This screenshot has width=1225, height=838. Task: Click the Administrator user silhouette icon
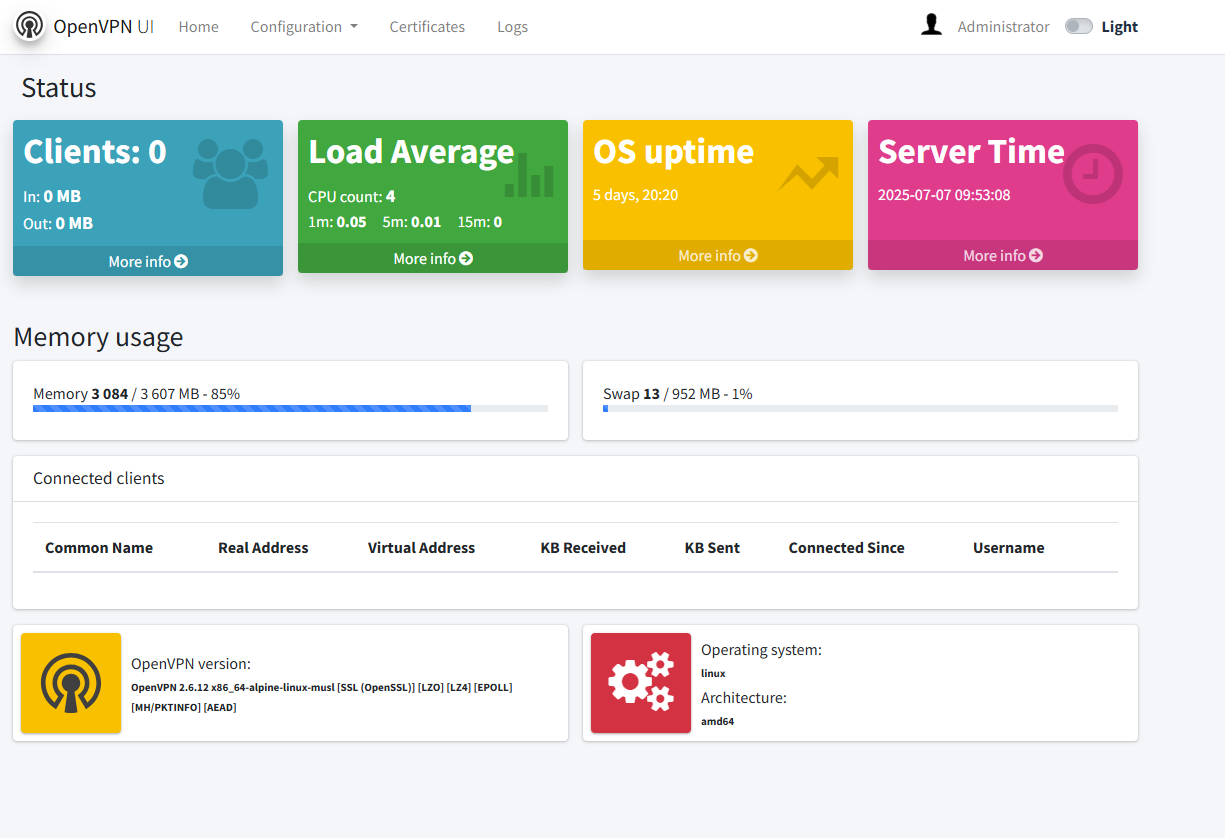coord(931,25)
